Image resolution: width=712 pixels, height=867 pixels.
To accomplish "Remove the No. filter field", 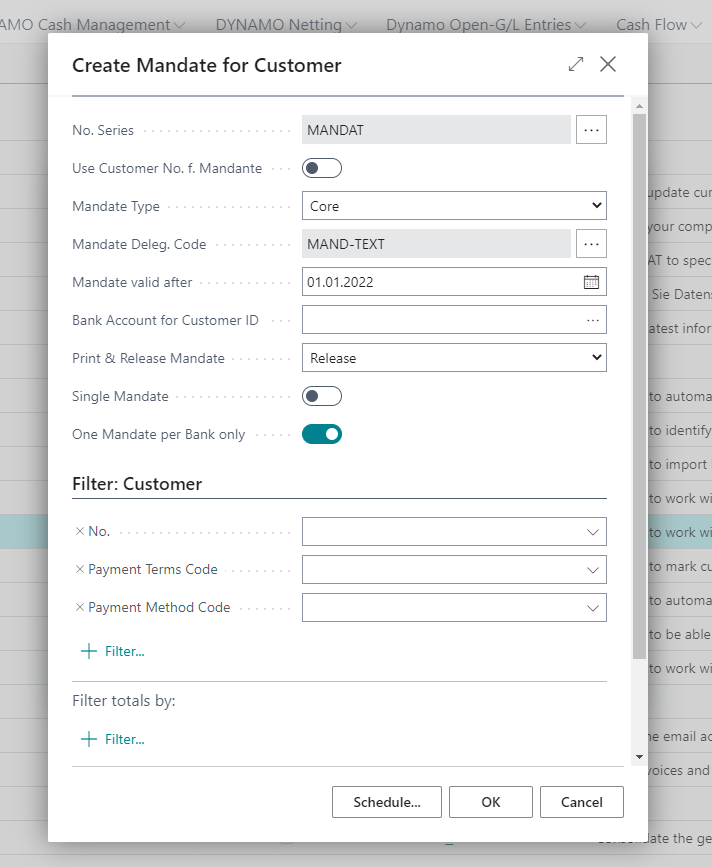I will click(x=80, y=531).
